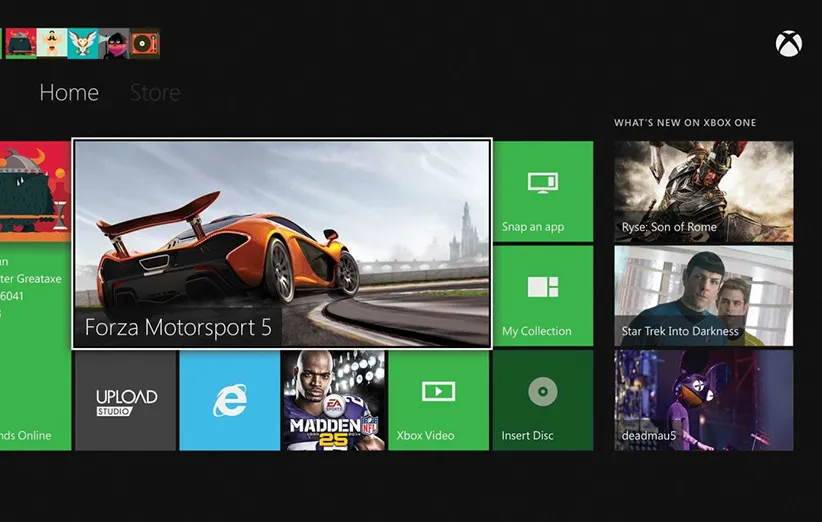Launch Upload Studio app
The height and width of the screenshot is (522, 822).
point(126,400)
